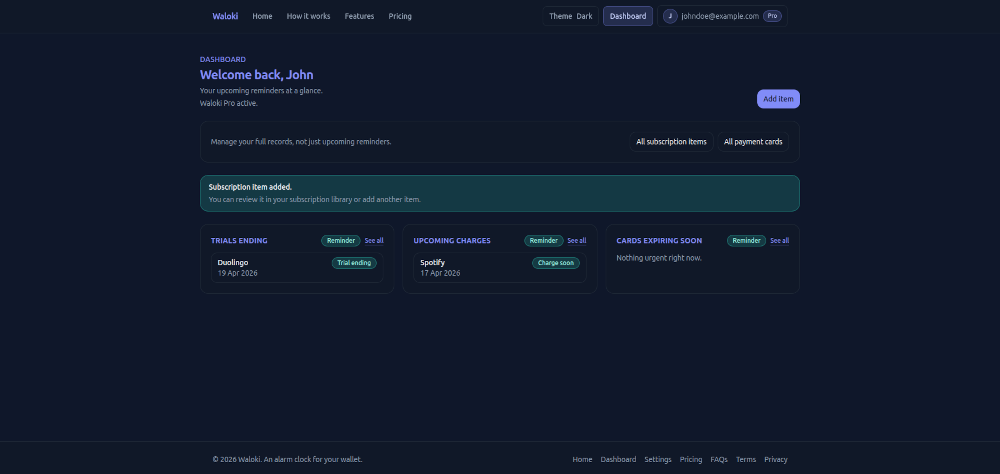Screen dimensions: 1000x474
Task: See all under Upcoming Charges
Action: 577,241
